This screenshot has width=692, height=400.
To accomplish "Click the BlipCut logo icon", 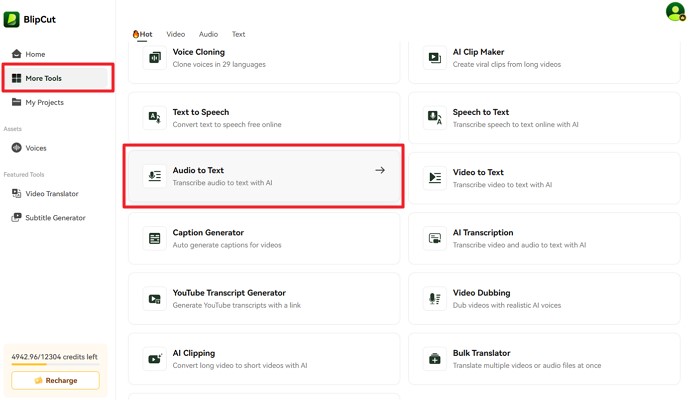I will 12,19.
